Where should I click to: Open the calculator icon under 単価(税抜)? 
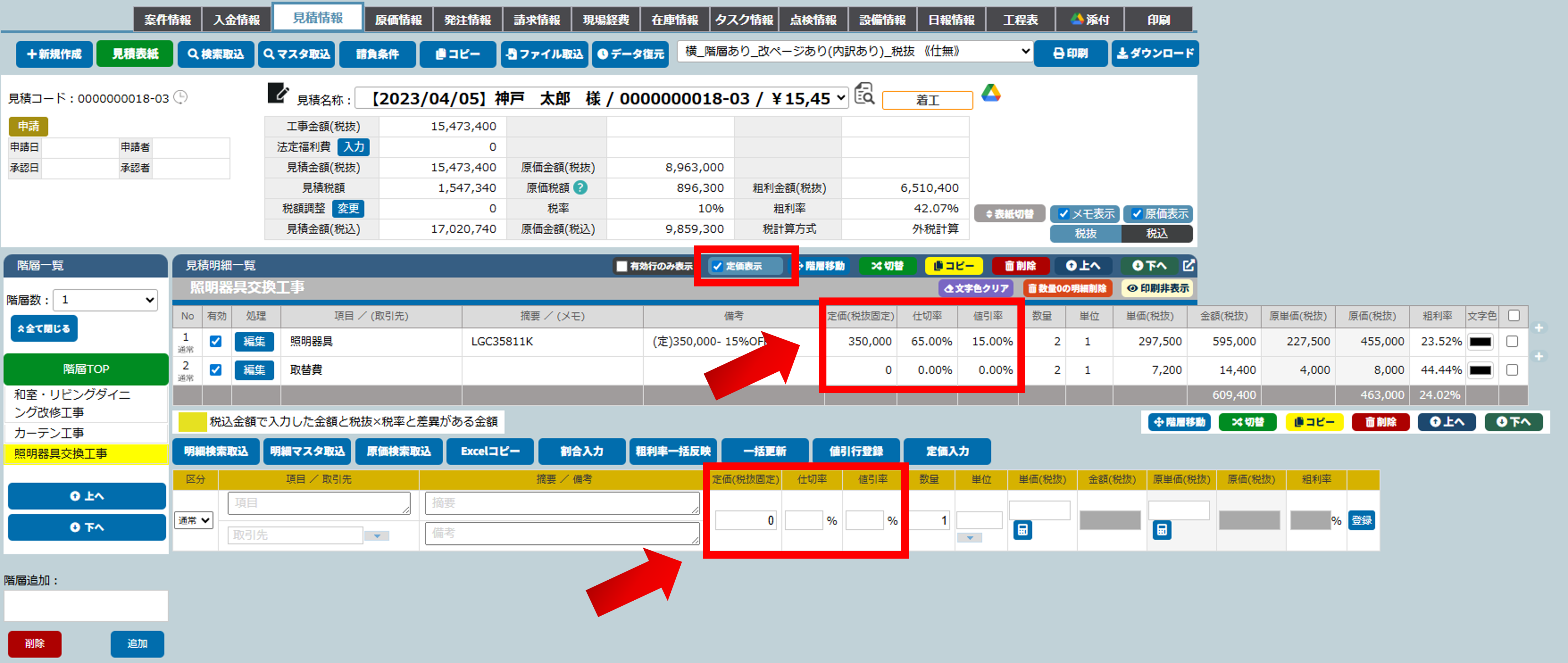pos(1022,530)
